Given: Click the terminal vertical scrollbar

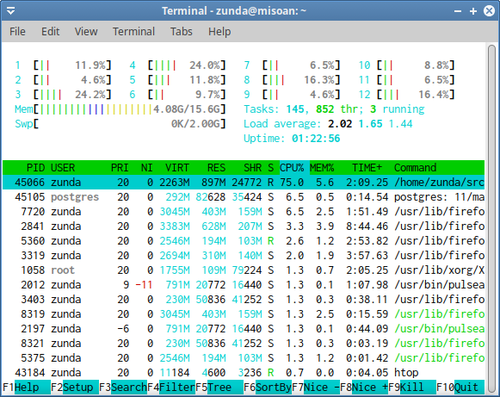Looking at the screenshot, I should 492,219.
